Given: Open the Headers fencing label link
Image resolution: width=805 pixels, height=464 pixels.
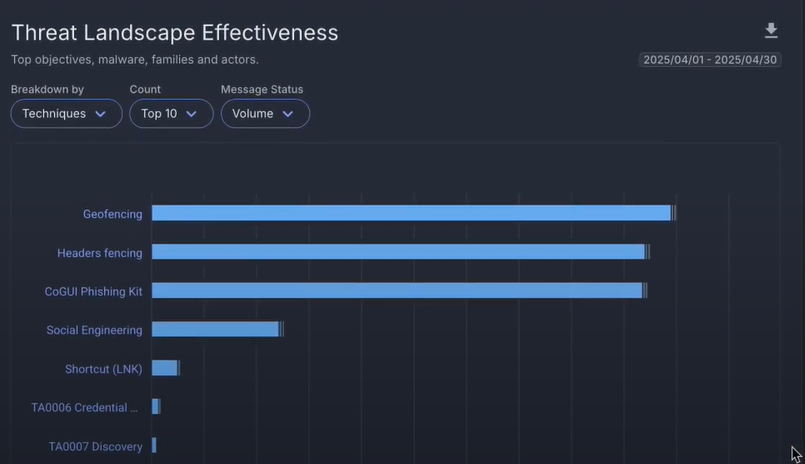Looking at the screenshot, I should (x=99, y=253).
